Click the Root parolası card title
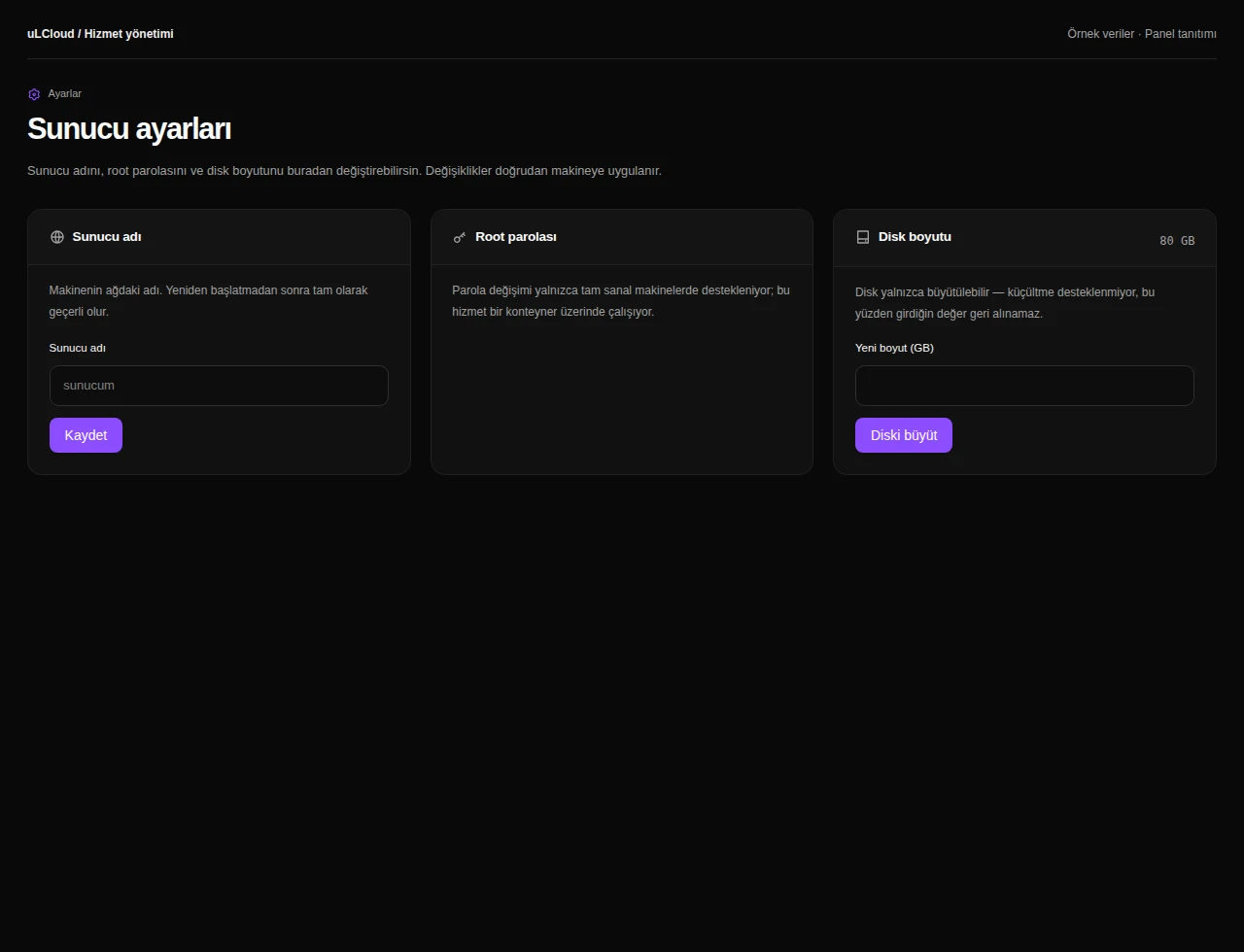This screenshot has width=1244, height=952. click(x=516, y=237)
